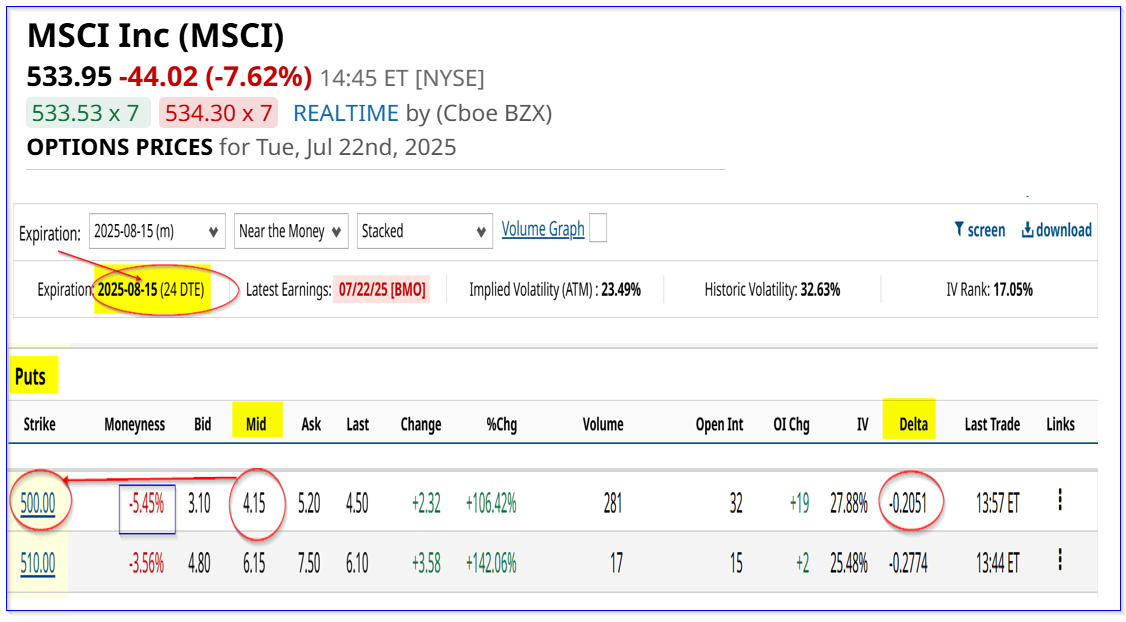Sort by IV column header
This screenshot has width=1126, height=622.
pos(862,424)
